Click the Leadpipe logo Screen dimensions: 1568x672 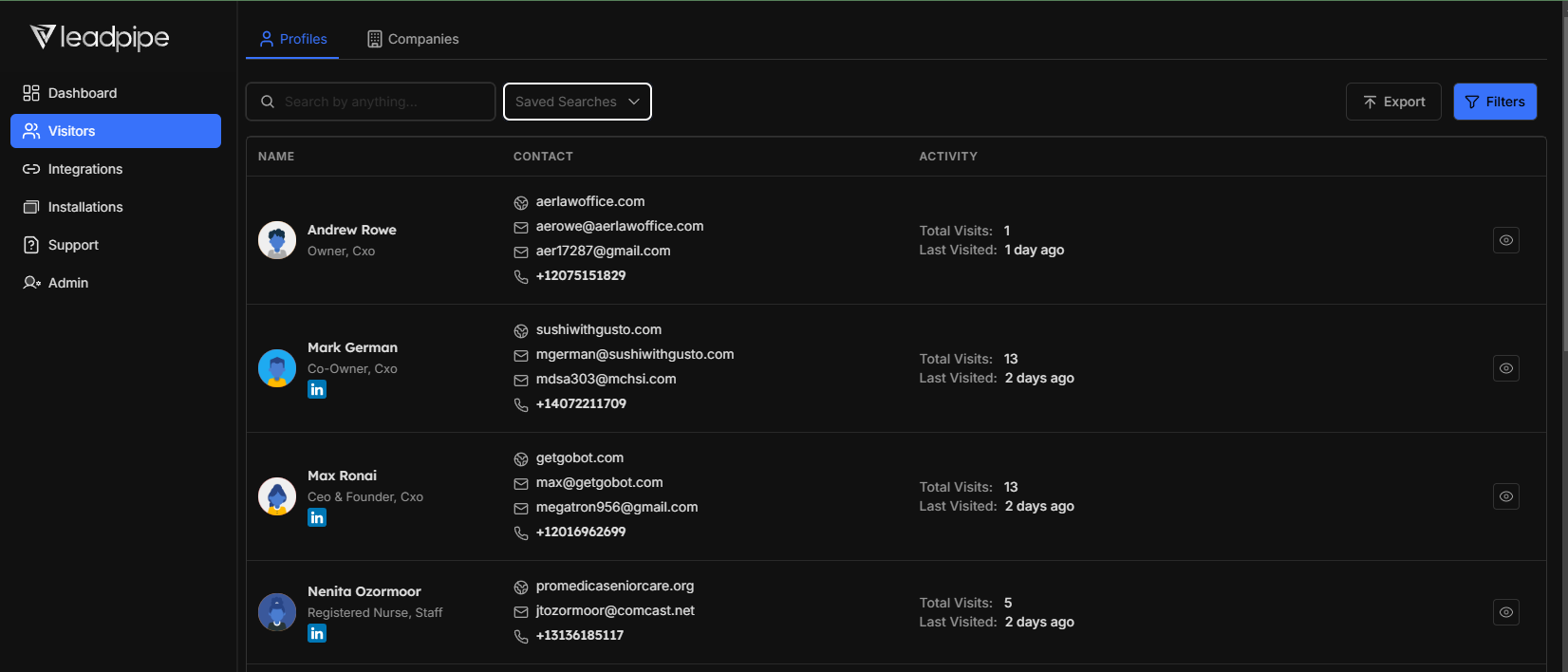click(x=100, y=37)
